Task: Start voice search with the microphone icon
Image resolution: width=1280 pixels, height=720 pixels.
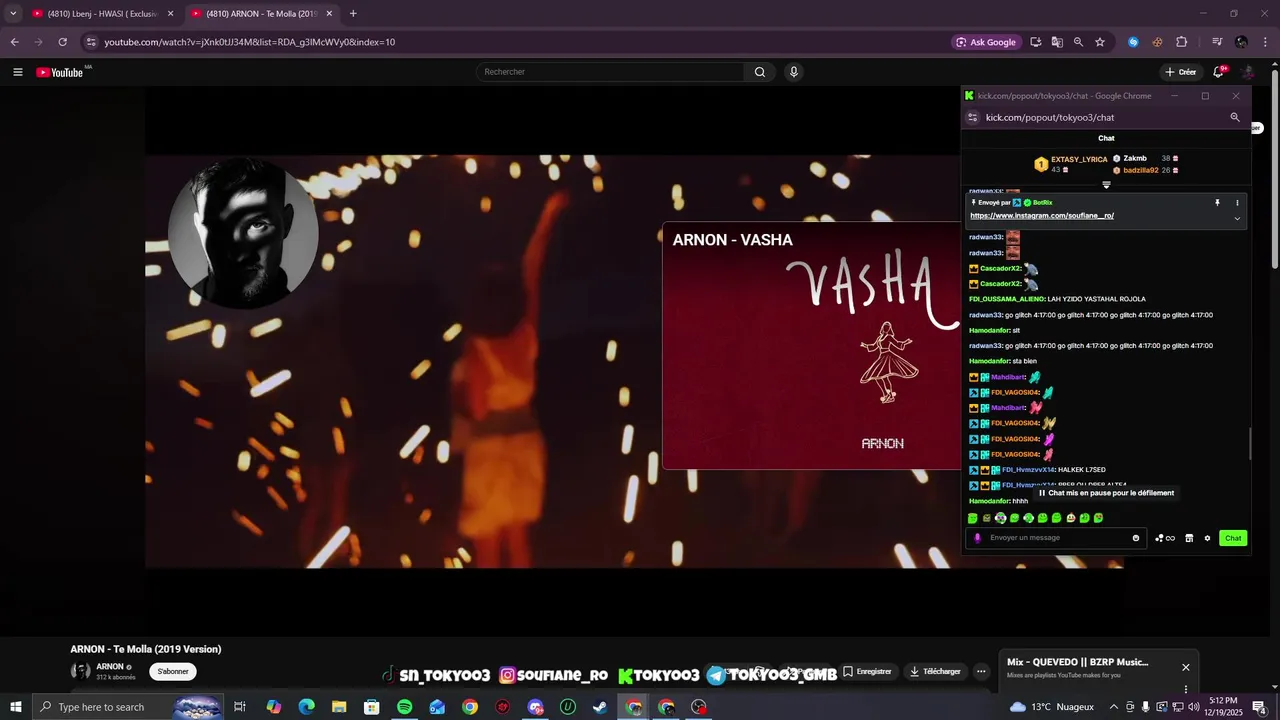Action: pos(794,72)
